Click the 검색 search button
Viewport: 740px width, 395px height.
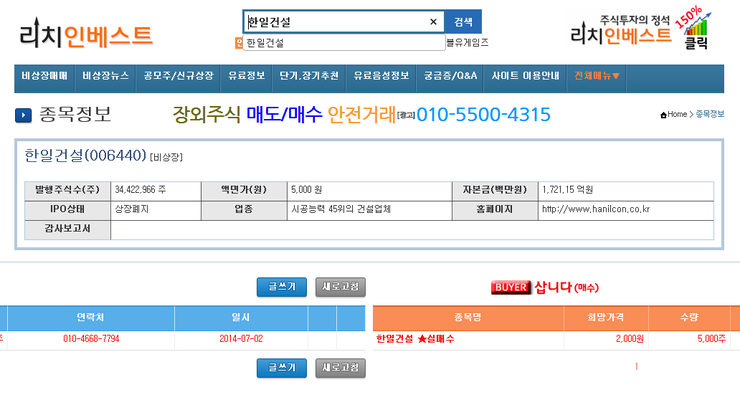point(463,22)
